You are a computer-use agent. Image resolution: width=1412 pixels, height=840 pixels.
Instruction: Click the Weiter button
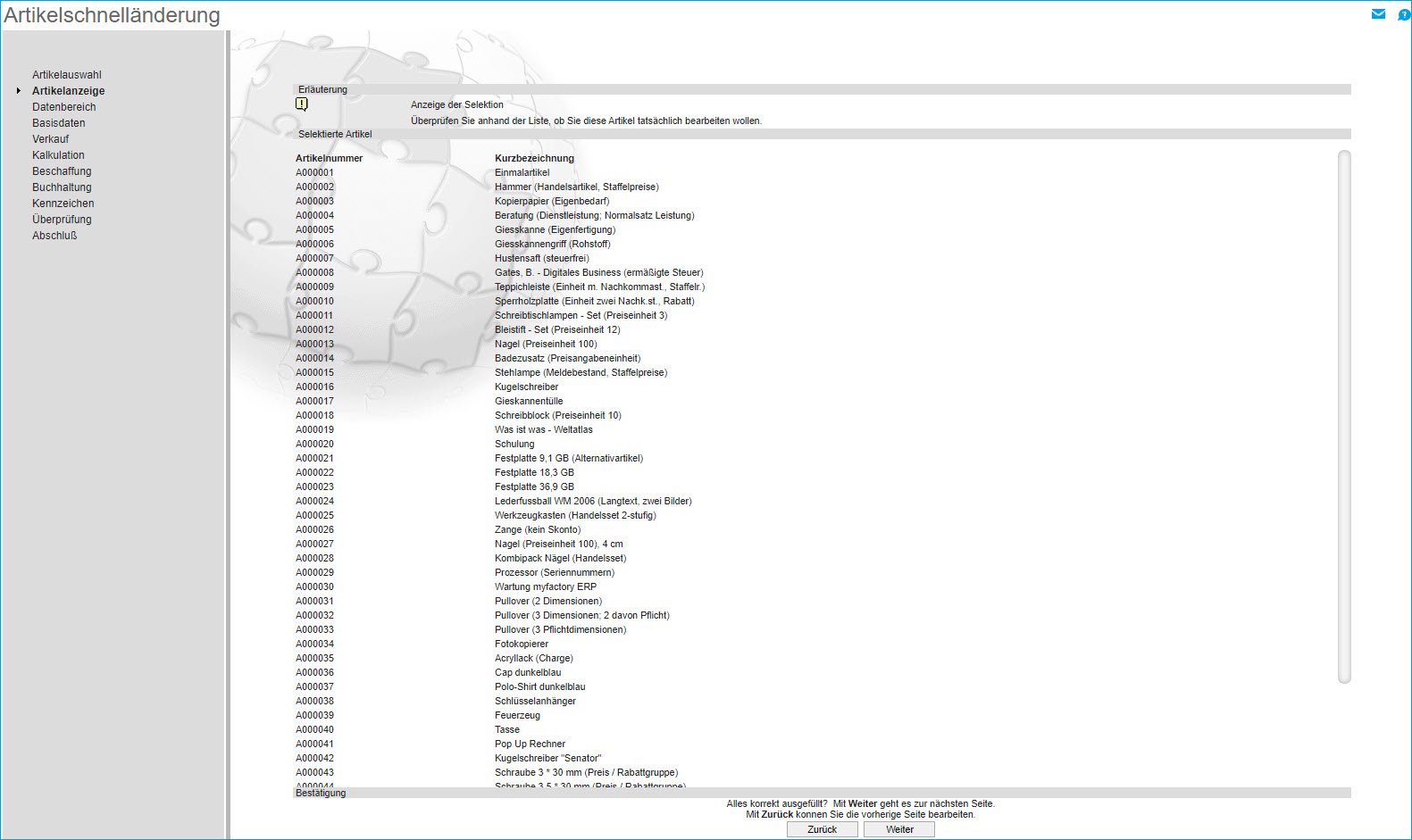(899, 829)
